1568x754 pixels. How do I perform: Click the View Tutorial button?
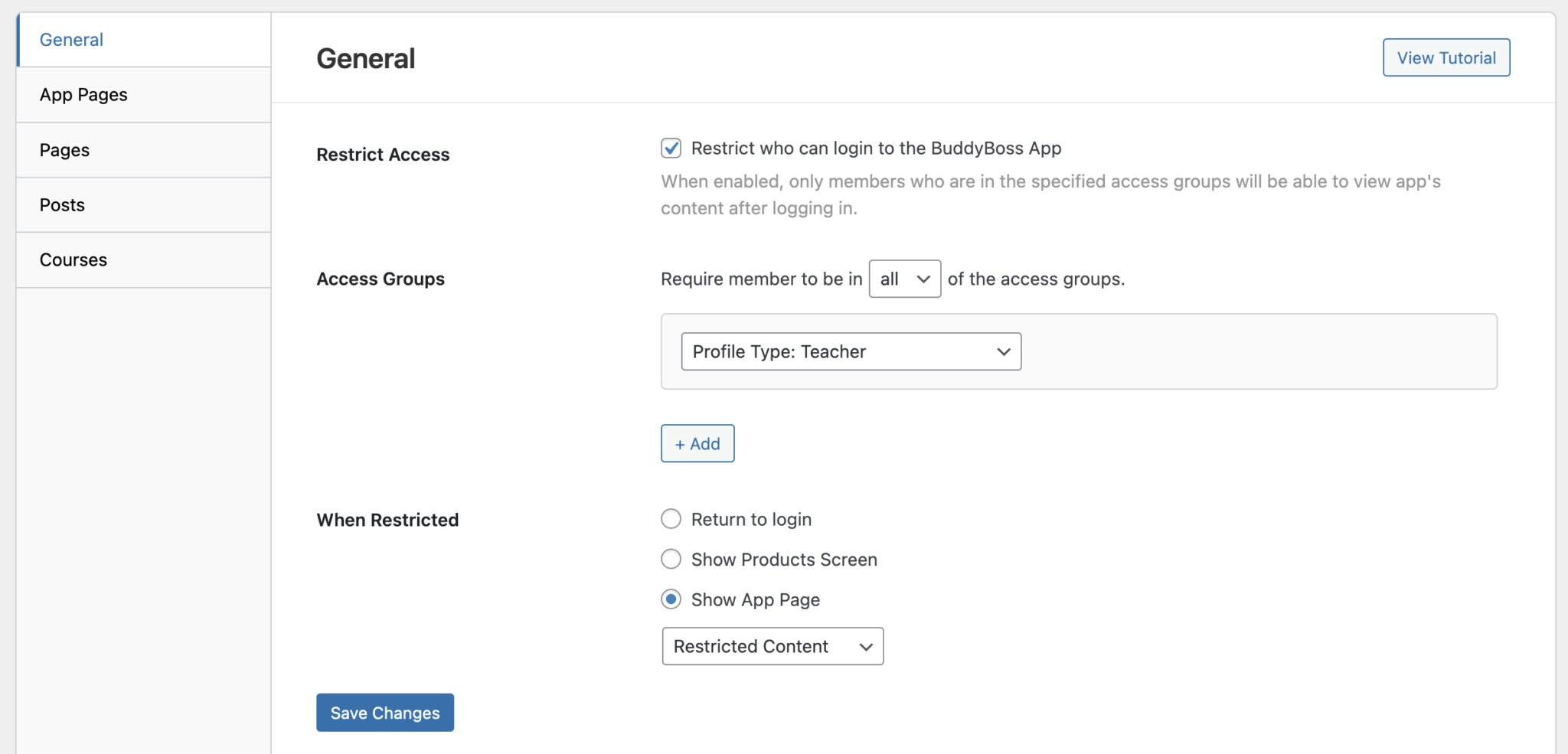pyautogui.click(x=1445, y=58)
